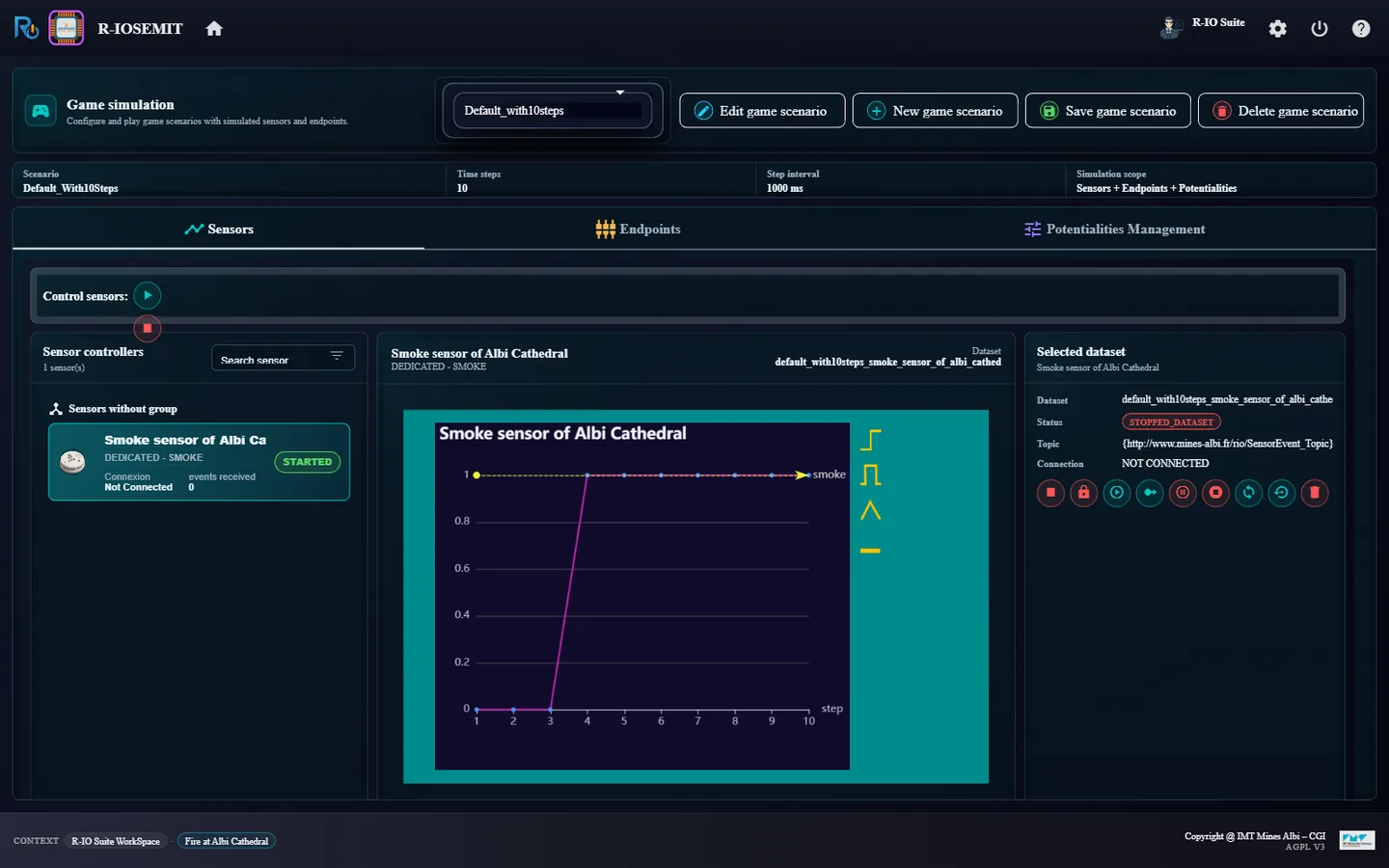
Task: Click the lock icon in Selected dataset
Action: pos(1083,493)
